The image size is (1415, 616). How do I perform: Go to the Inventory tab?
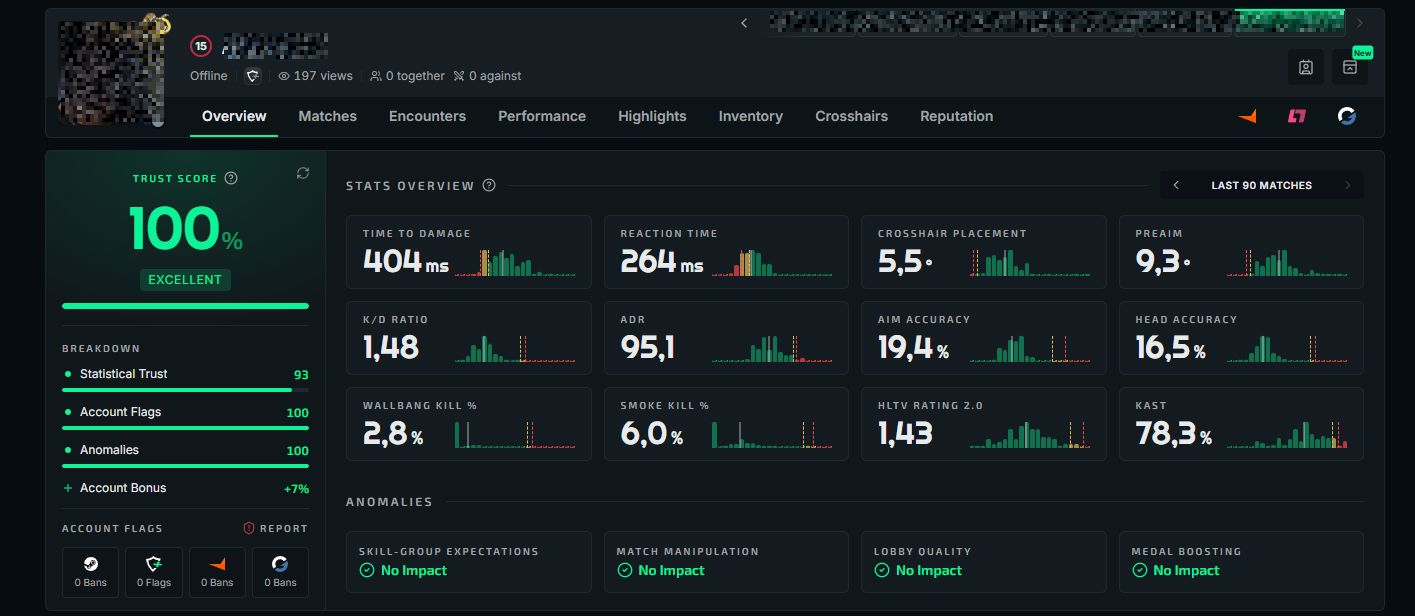coord(750,116)
